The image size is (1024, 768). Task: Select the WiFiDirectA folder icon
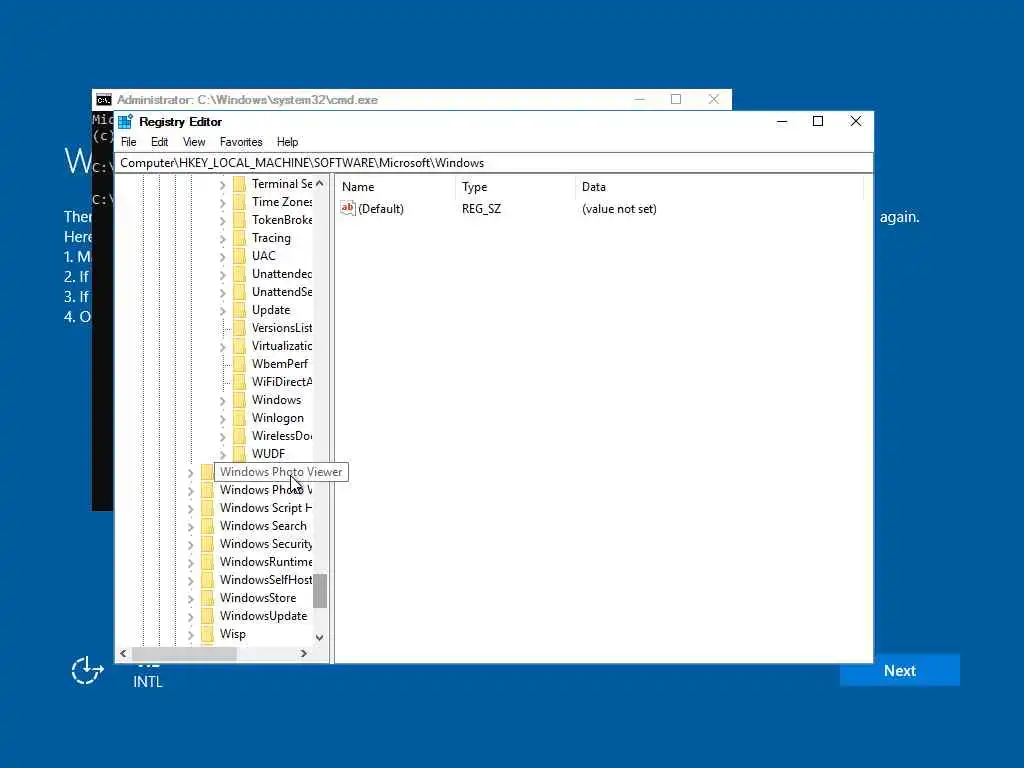[240, 382]
